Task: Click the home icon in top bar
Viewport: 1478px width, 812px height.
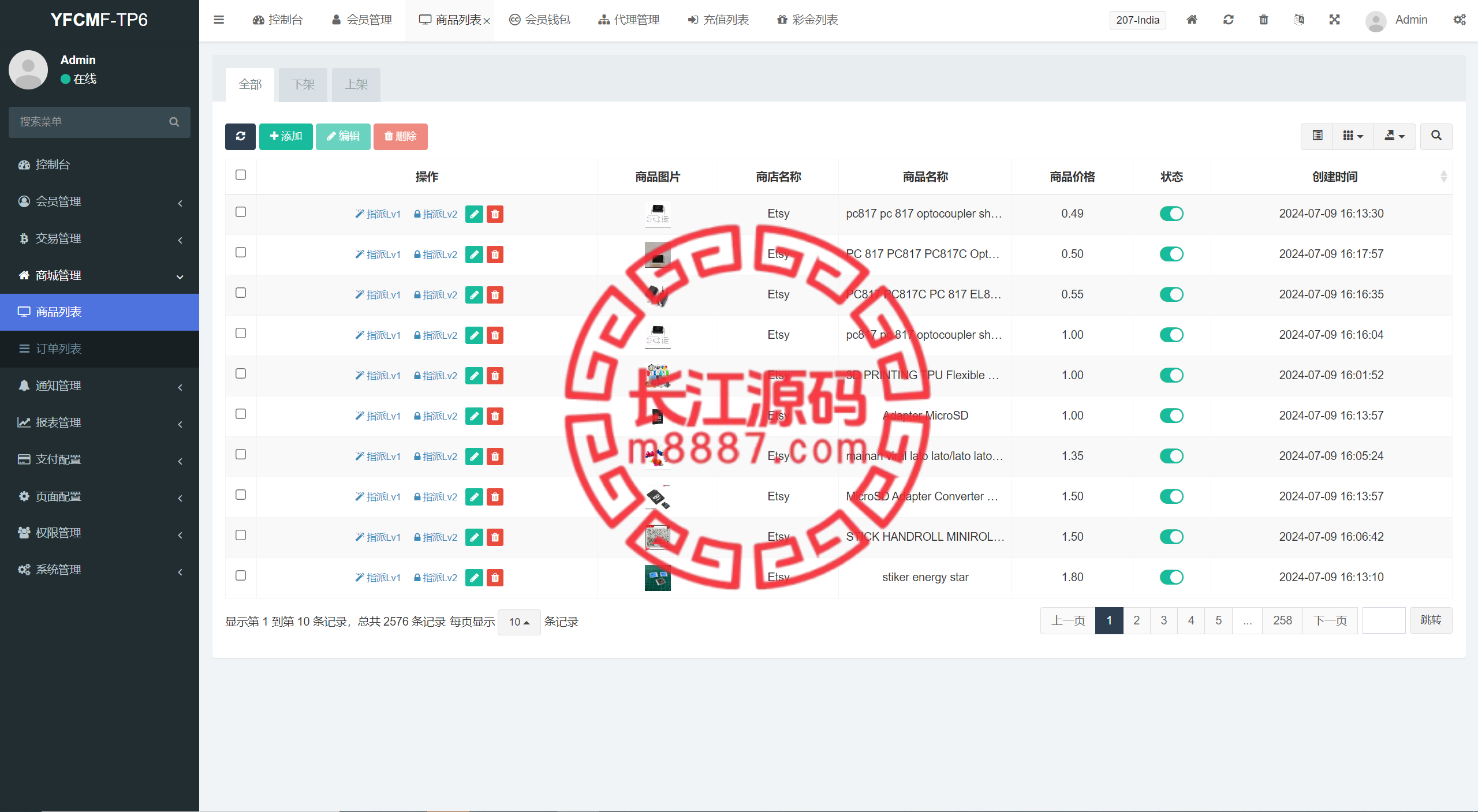Action: [1192, 20]
